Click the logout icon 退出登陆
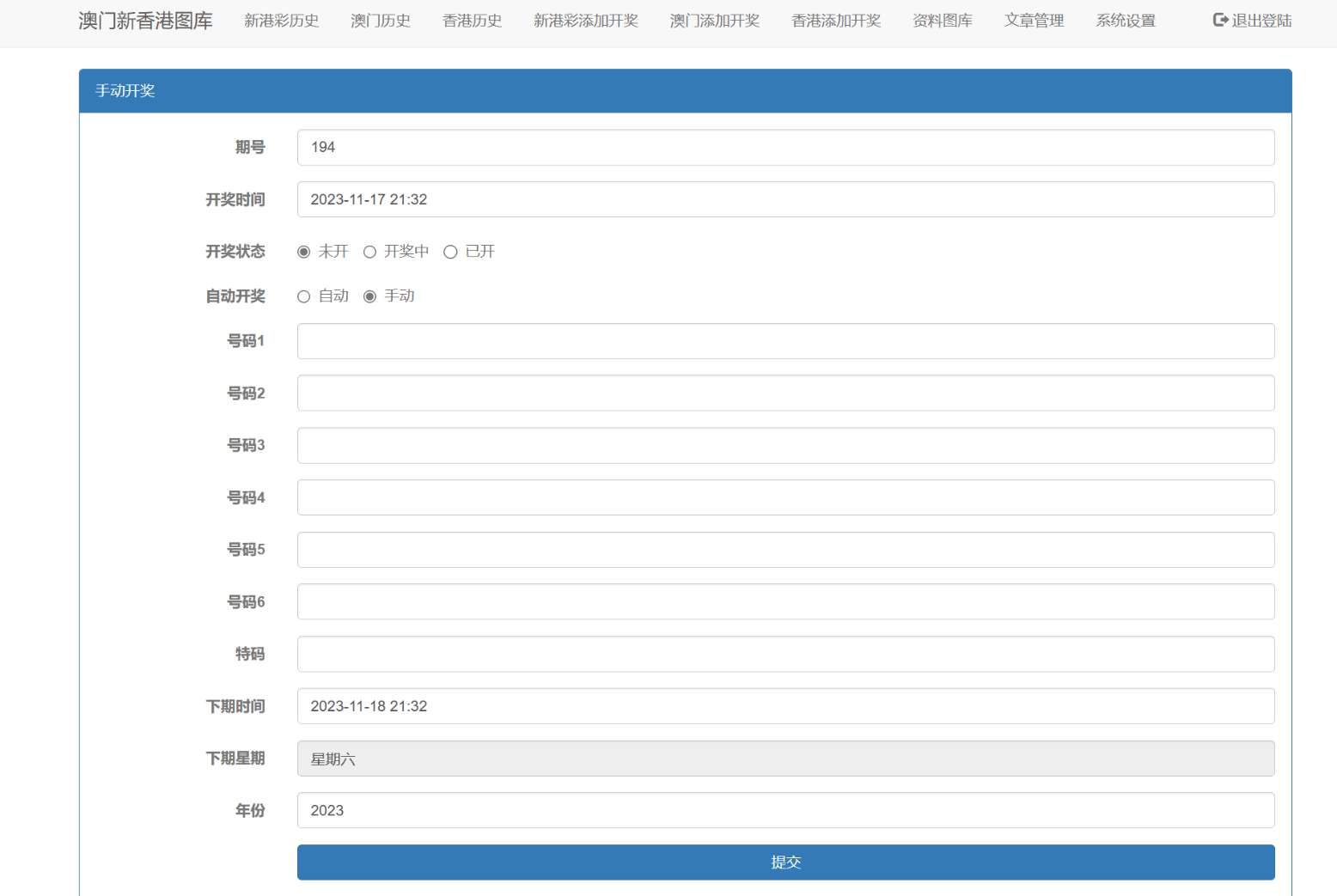The image size is (1337, 896). (x=1219, y=20)
